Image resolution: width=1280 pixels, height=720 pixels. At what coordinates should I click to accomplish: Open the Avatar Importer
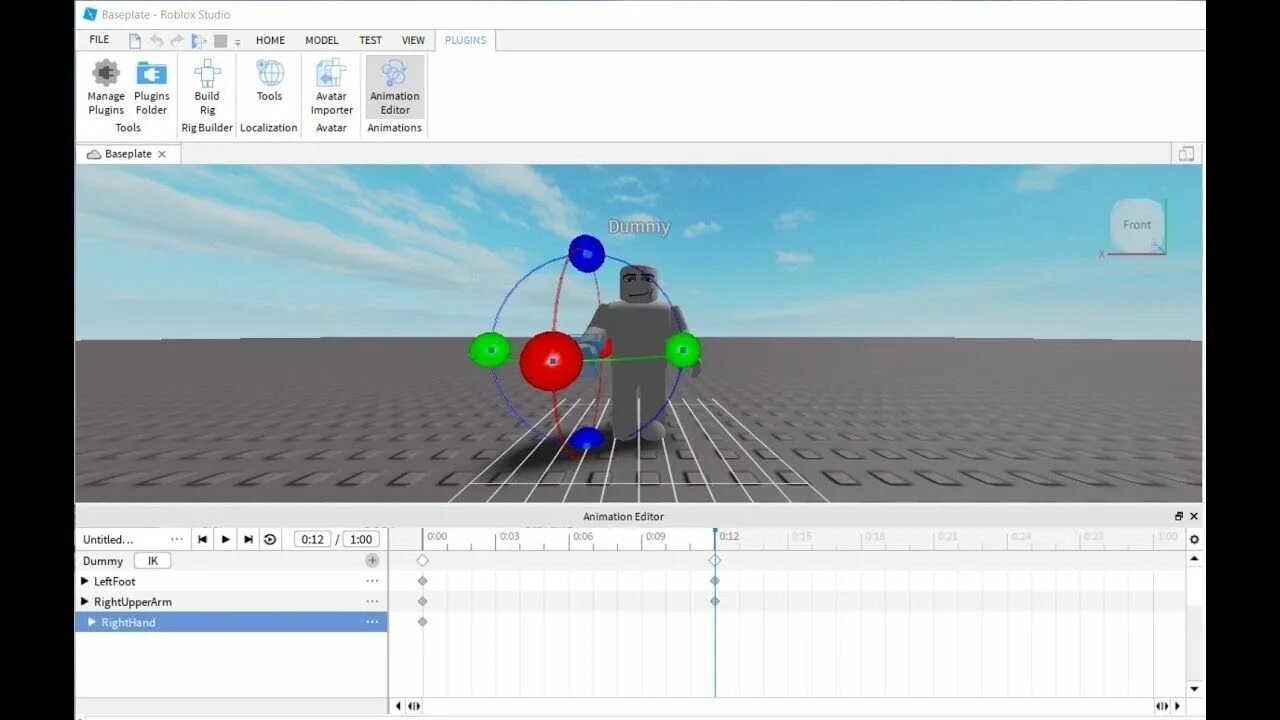(x=331, y=88)
